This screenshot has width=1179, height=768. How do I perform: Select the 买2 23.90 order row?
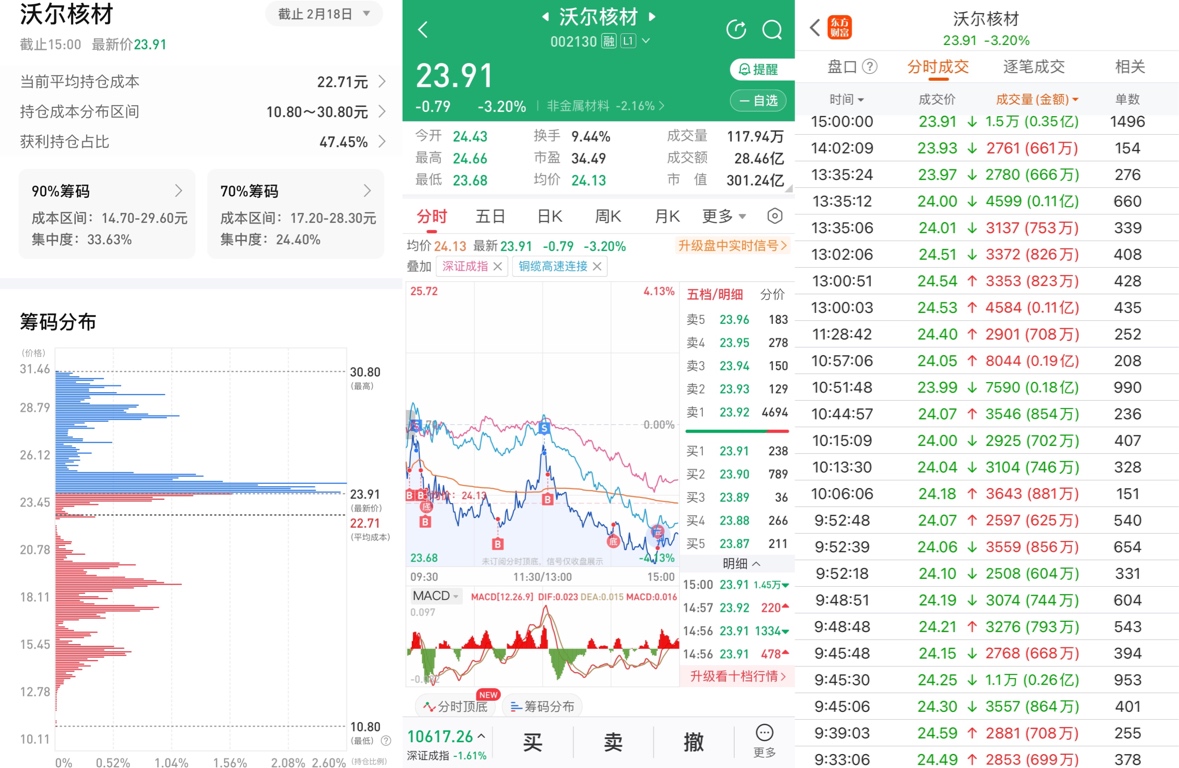pos(737,474)
